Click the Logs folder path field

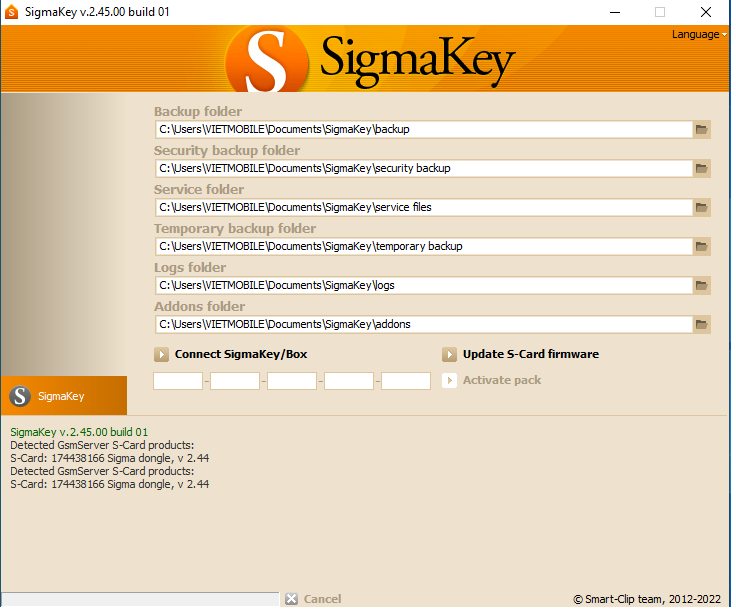pos(424,285)
